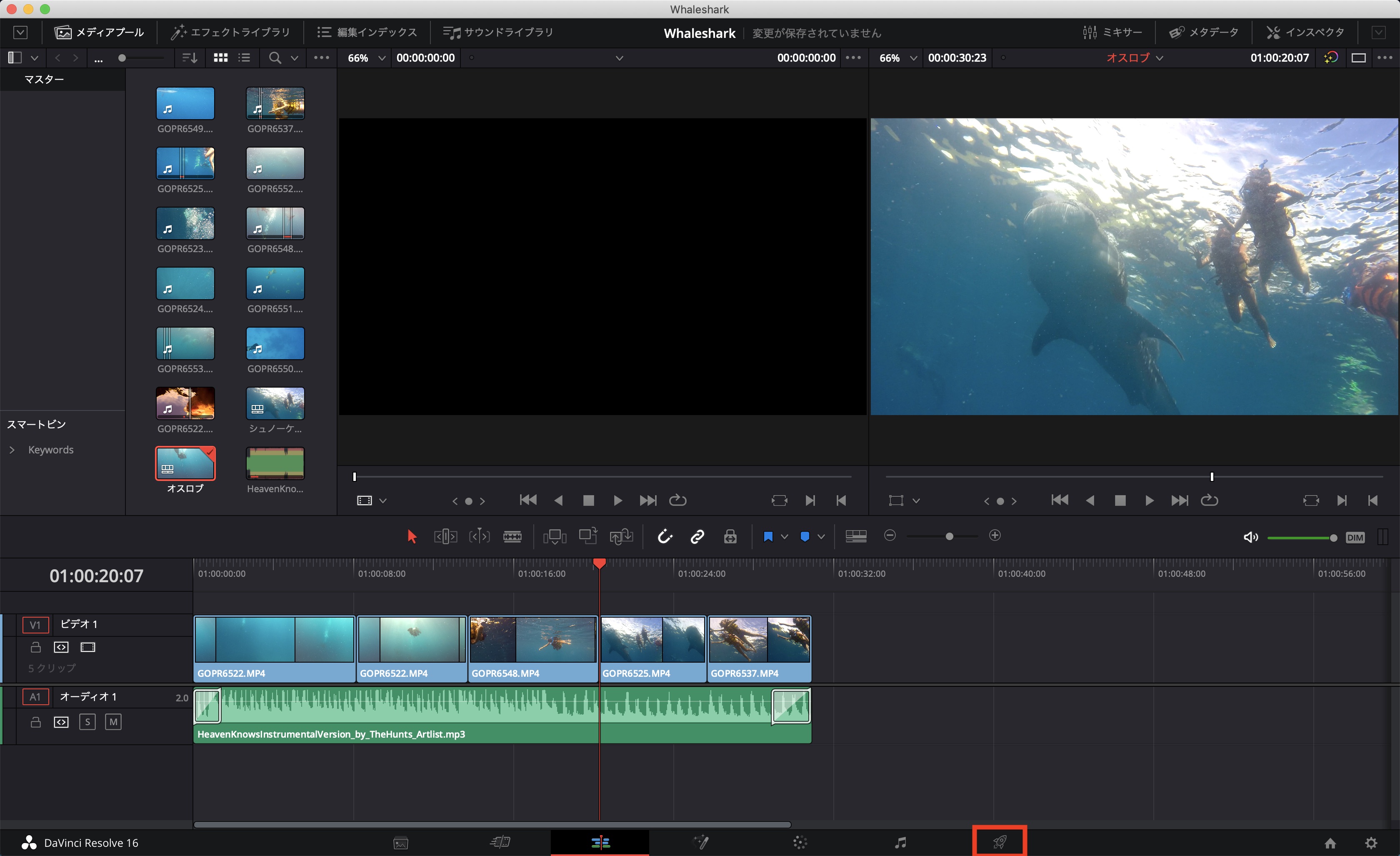
Task: Open project settings gear icon
Action: (1371, 842)
